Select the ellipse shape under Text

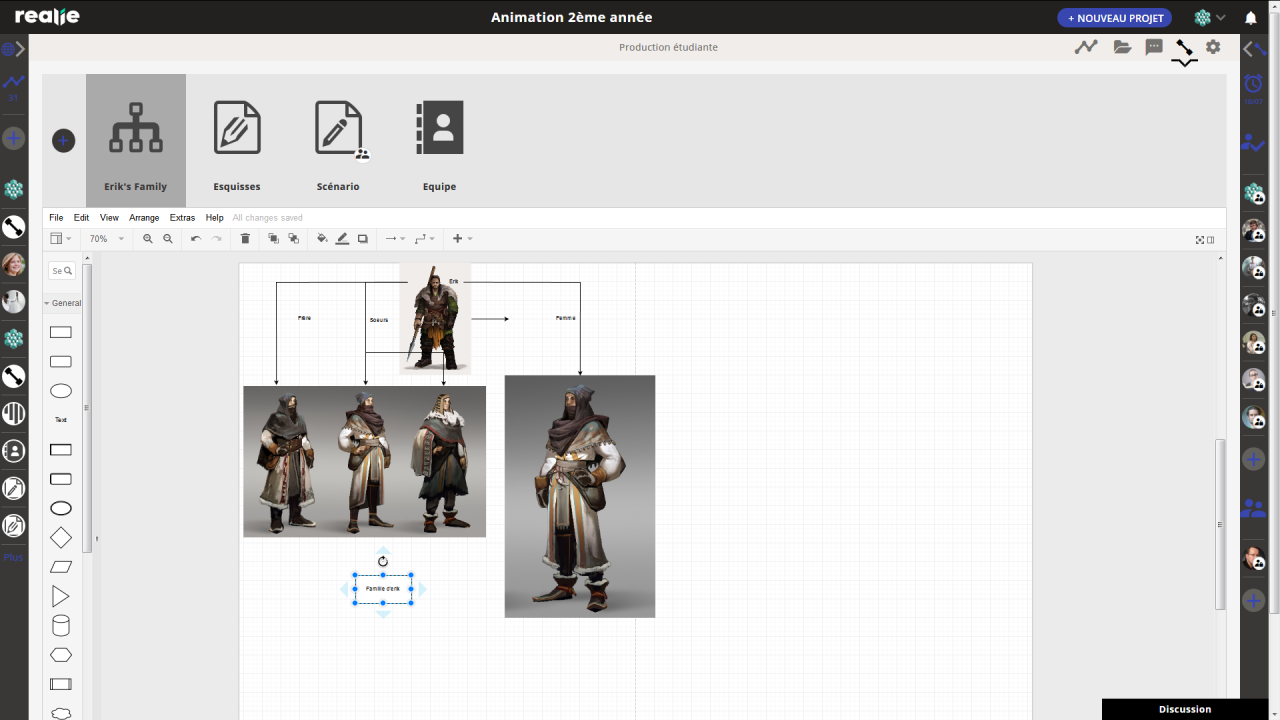pyautogui.click(x=61, y=508)
